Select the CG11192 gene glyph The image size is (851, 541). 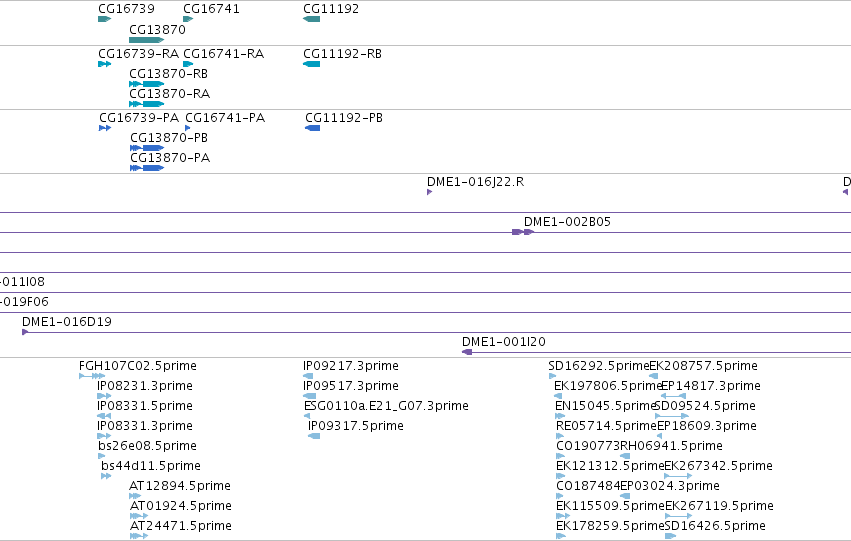312,19
